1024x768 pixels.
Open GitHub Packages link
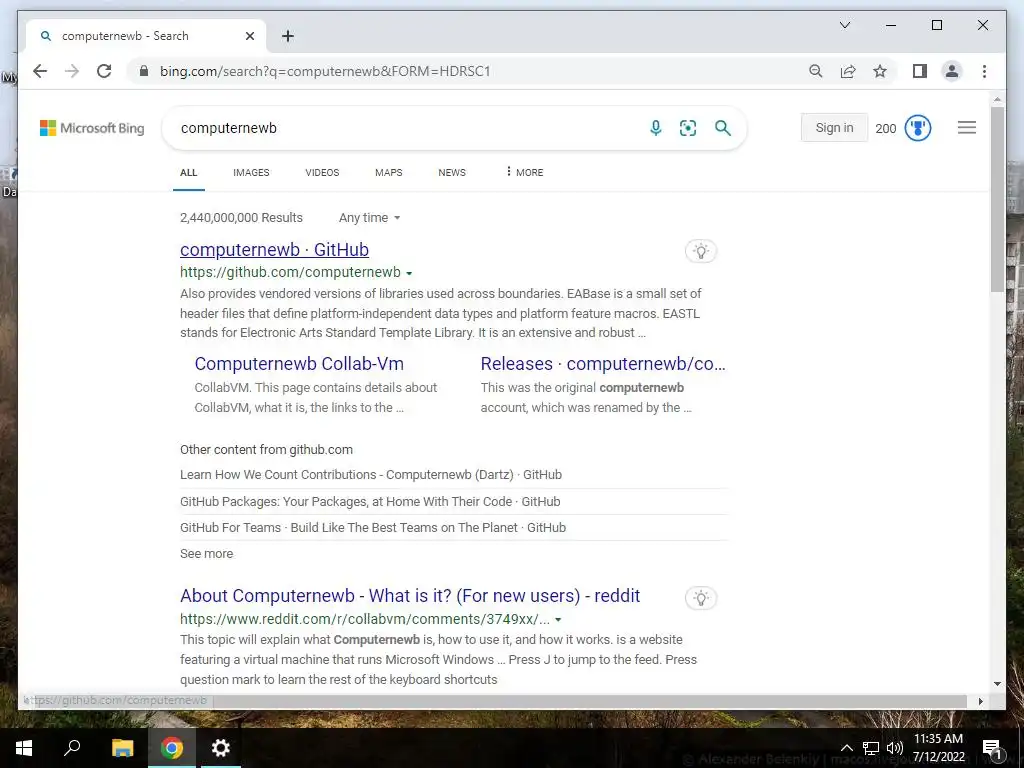[x=370, y=502]
